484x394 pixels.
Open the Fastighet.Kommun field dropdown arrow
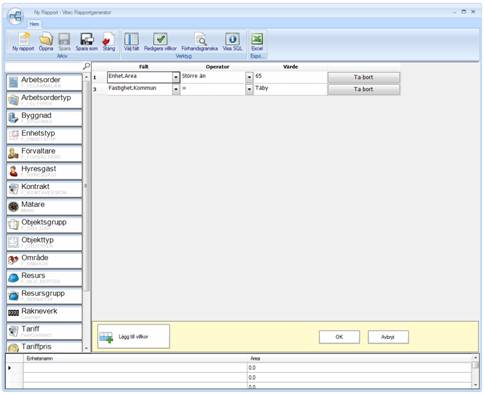tap(176, 89)
